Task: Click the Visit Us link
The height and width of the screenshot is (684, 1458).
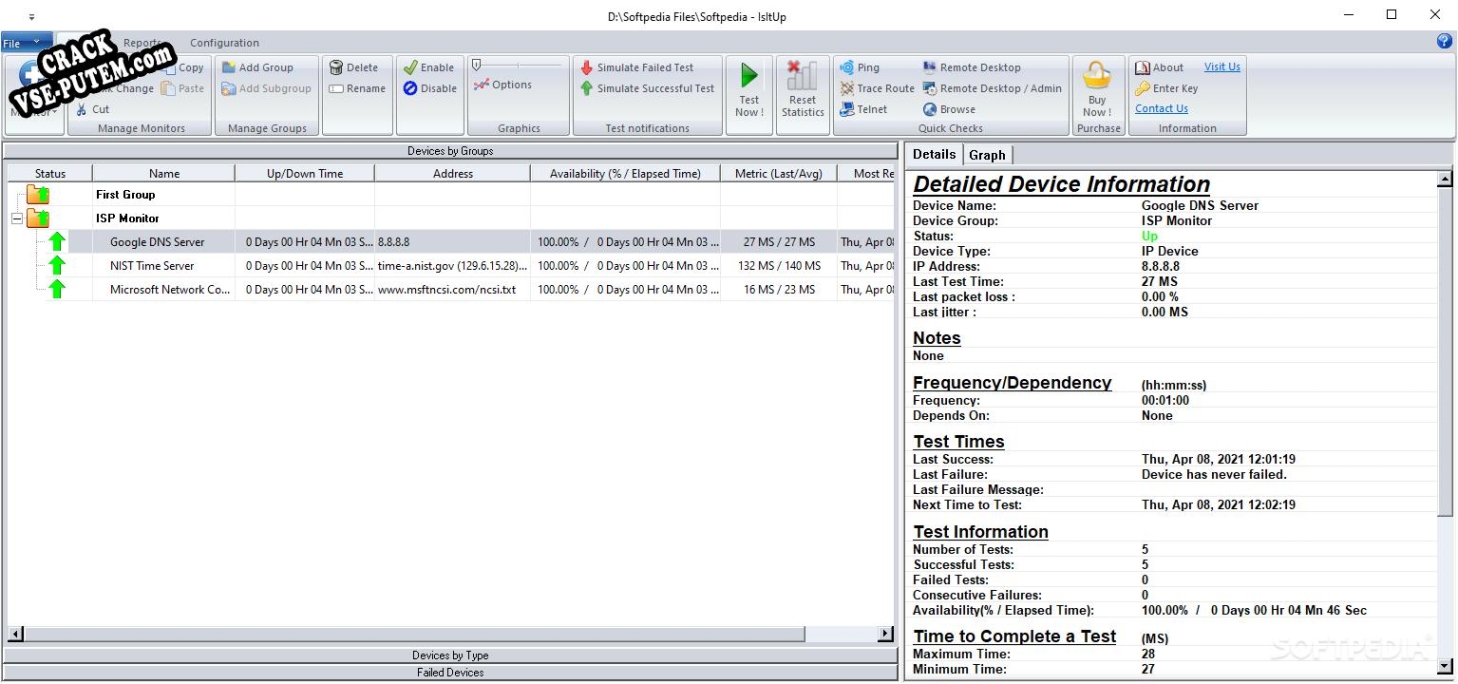Action: (1222, 68)
